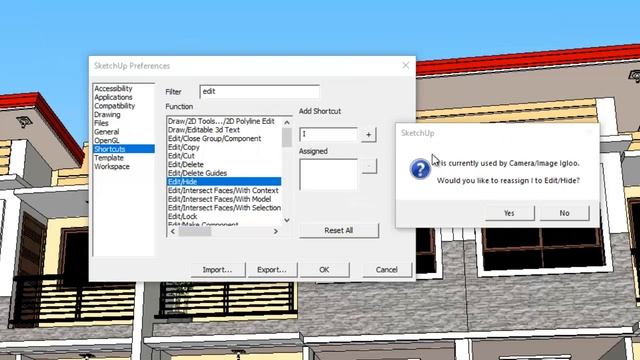Select the Edit/Lock function
640x360 pixels.
pos(183,216)
